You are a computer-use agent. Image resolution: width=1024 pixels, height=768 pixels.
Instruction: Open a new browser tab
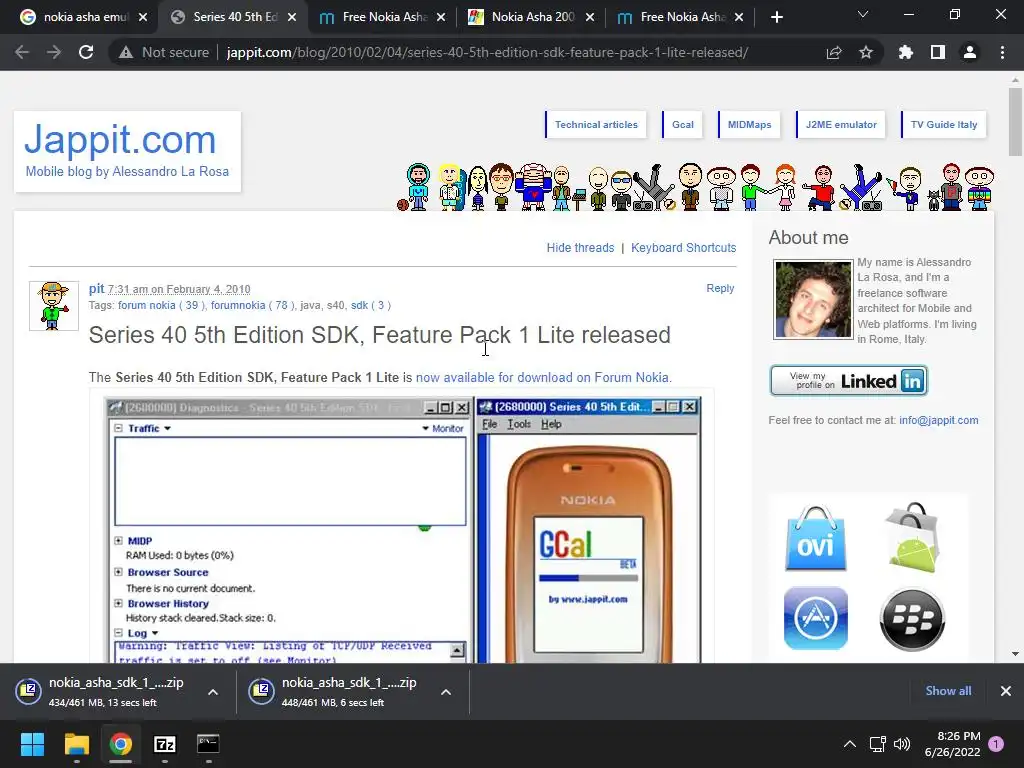tap(776, 17)
